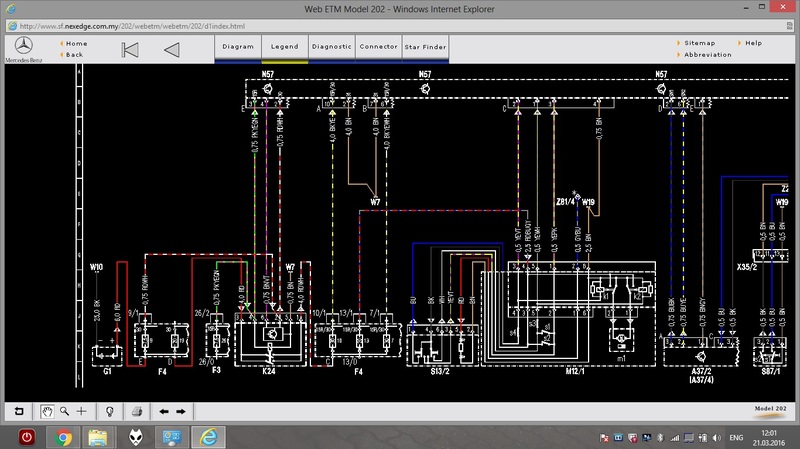This screenshot has height=449, width=800.
Task: Go to Home link
Action: pos(75,43)
